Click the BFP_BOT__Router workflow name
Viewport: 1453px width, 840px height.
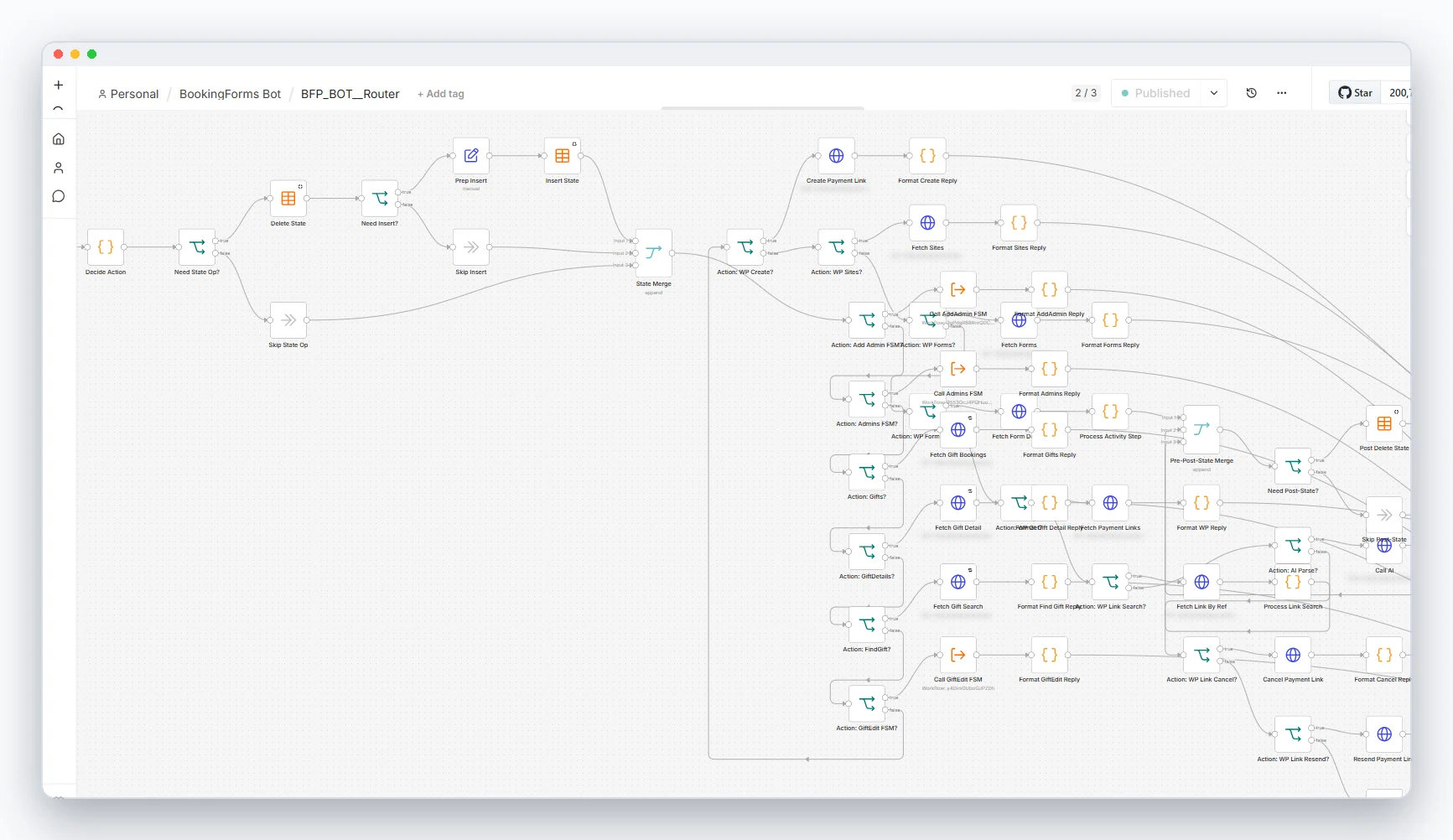(x=350, y=94)
